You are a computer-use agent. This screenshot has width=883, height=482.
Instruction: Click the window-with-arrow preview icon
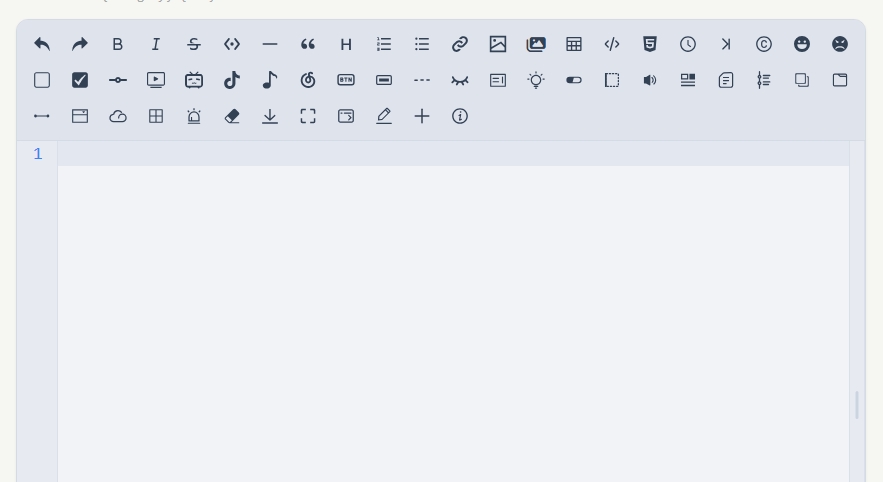point(346,116)
